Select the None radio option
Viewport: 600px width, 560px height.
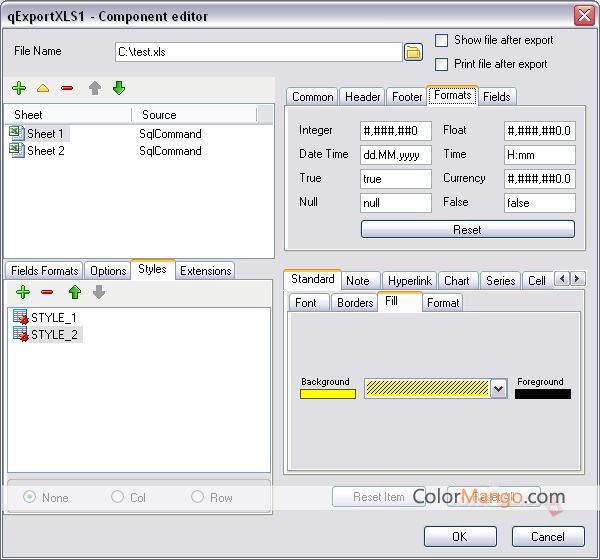click(x=29, y=497)
